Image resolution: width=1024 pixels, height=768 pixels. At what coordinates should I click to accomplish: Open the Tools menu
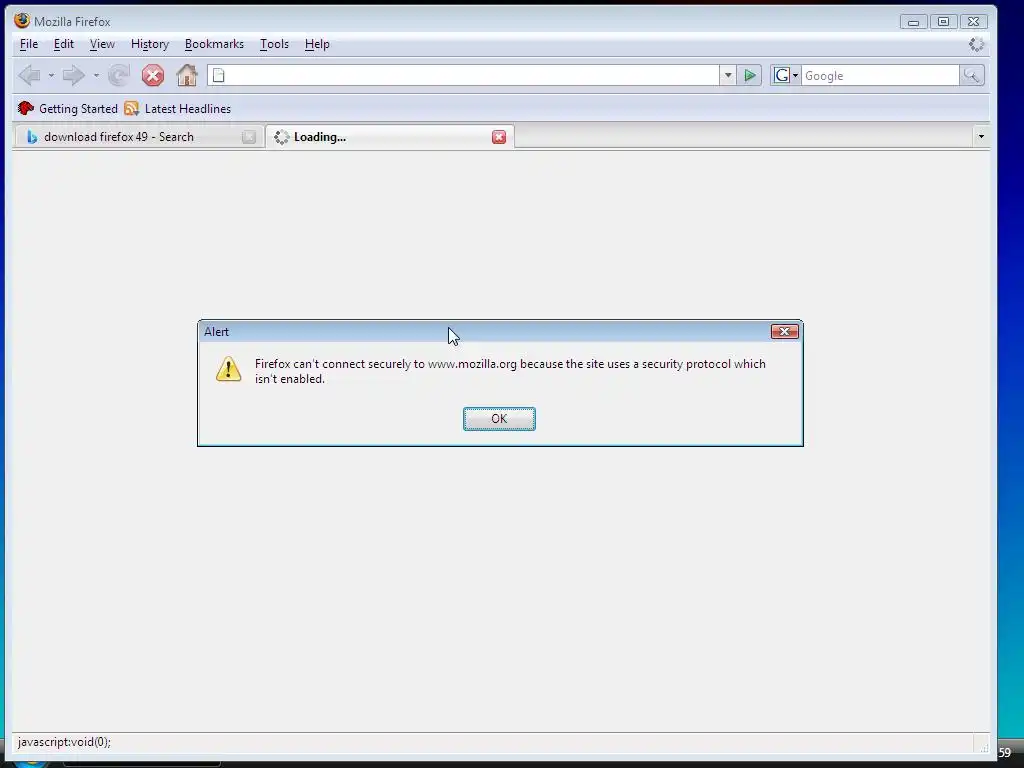pos(274,44)
